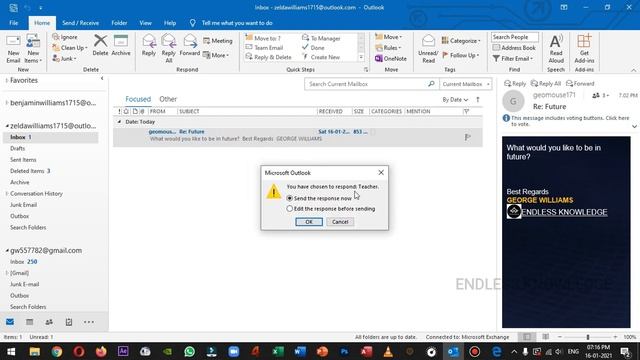Click the Delete X icon
Viewport: 640px width, 360px height.
[x=100, y=41]
